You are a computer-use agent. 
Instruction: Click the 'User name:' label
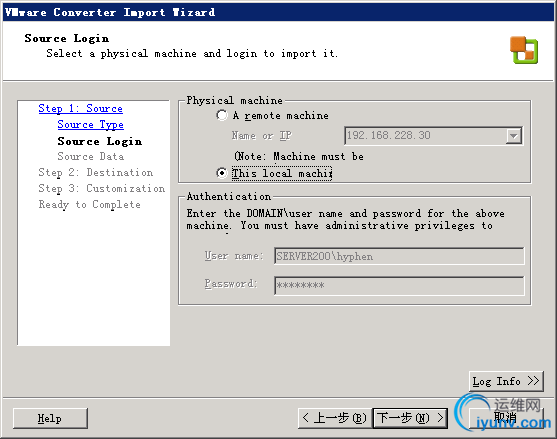coord(234,256)
